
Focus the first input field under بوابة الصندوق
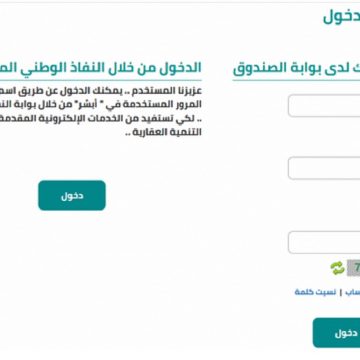coord(324,106)
